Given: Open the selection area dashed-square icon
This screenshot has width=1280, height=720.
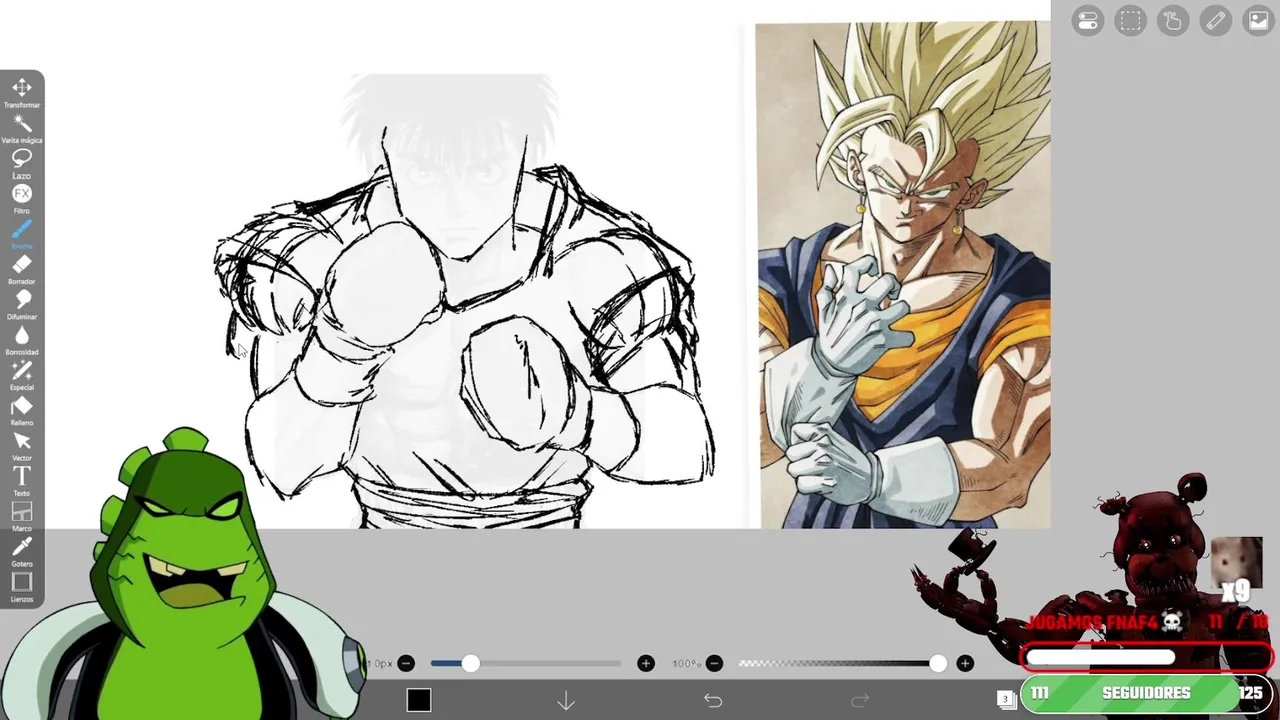Looking at the screenshot, I should tap(1130, 21).
